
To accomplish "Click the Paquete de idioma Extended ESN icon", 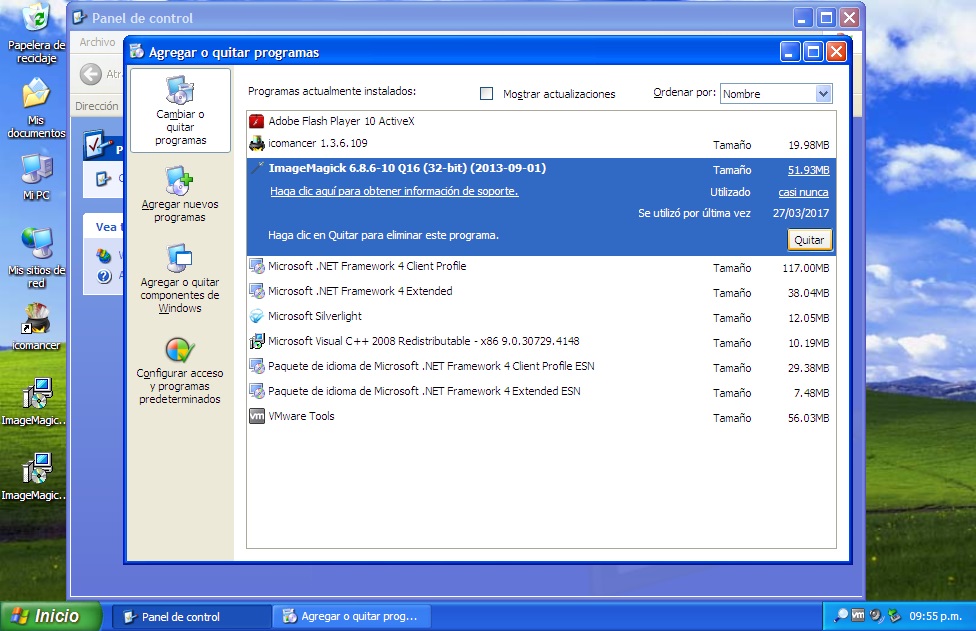I will [x=256, y=391].
